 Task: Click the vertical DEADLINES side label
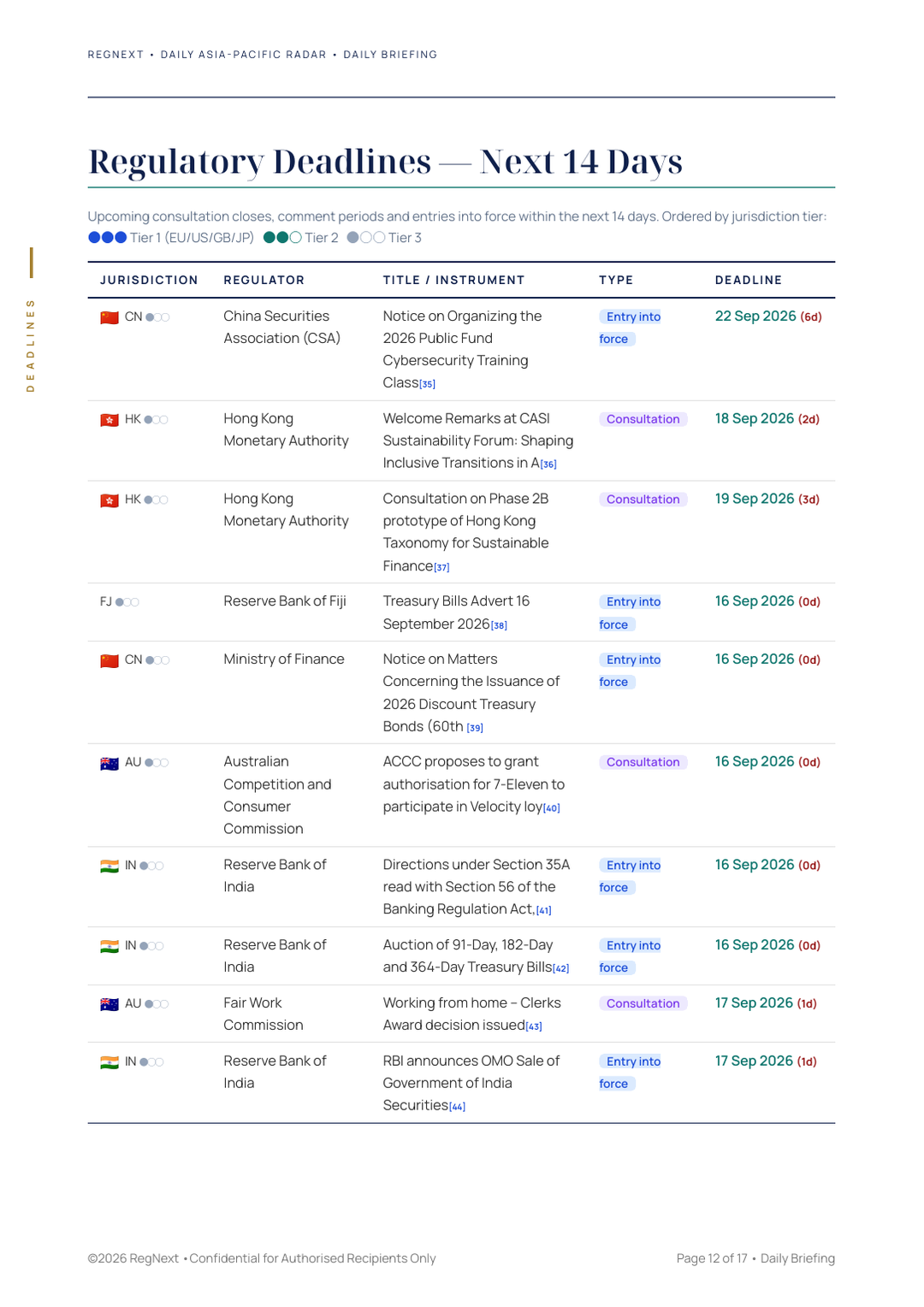tap(31, 346)
